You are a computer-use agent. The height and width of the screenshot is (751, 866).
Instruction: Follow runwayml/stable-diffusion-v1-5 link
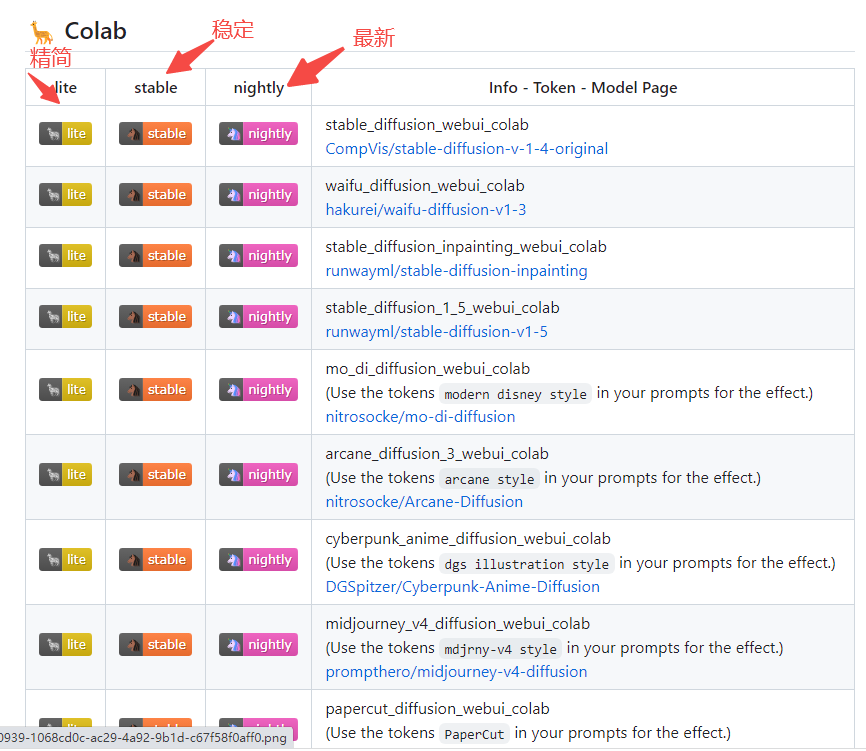click(436, 332)
